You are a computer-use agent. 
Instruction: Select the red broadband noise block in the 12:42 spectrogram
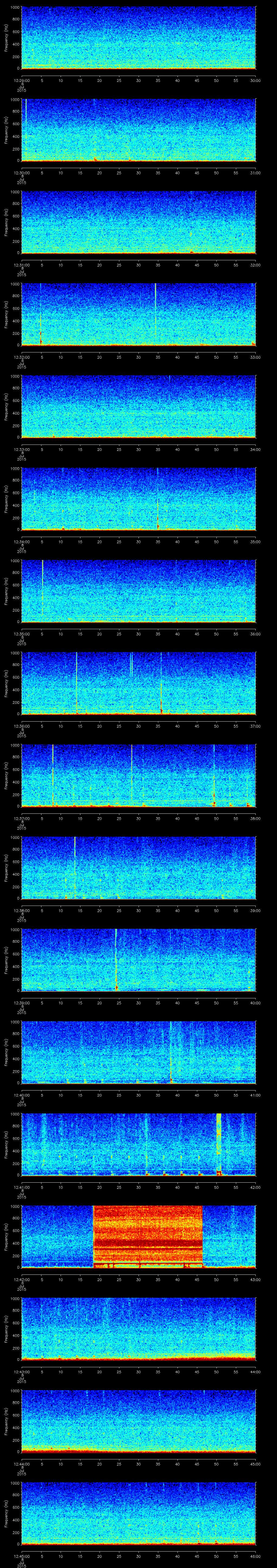coord(147,1237)
